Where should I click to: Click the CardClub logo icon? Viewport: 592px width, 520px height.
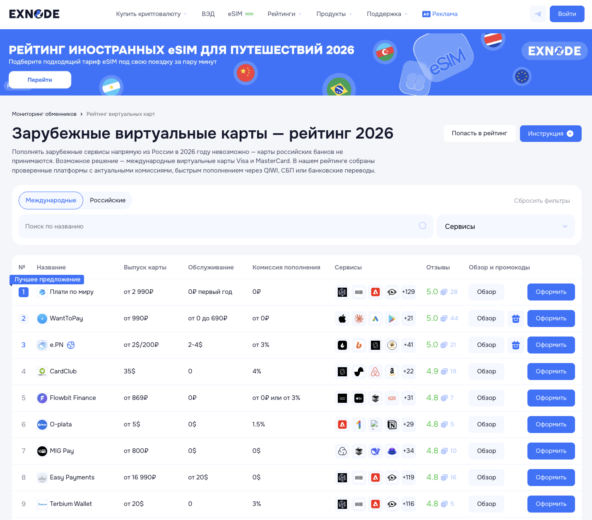tap(42, 372)
